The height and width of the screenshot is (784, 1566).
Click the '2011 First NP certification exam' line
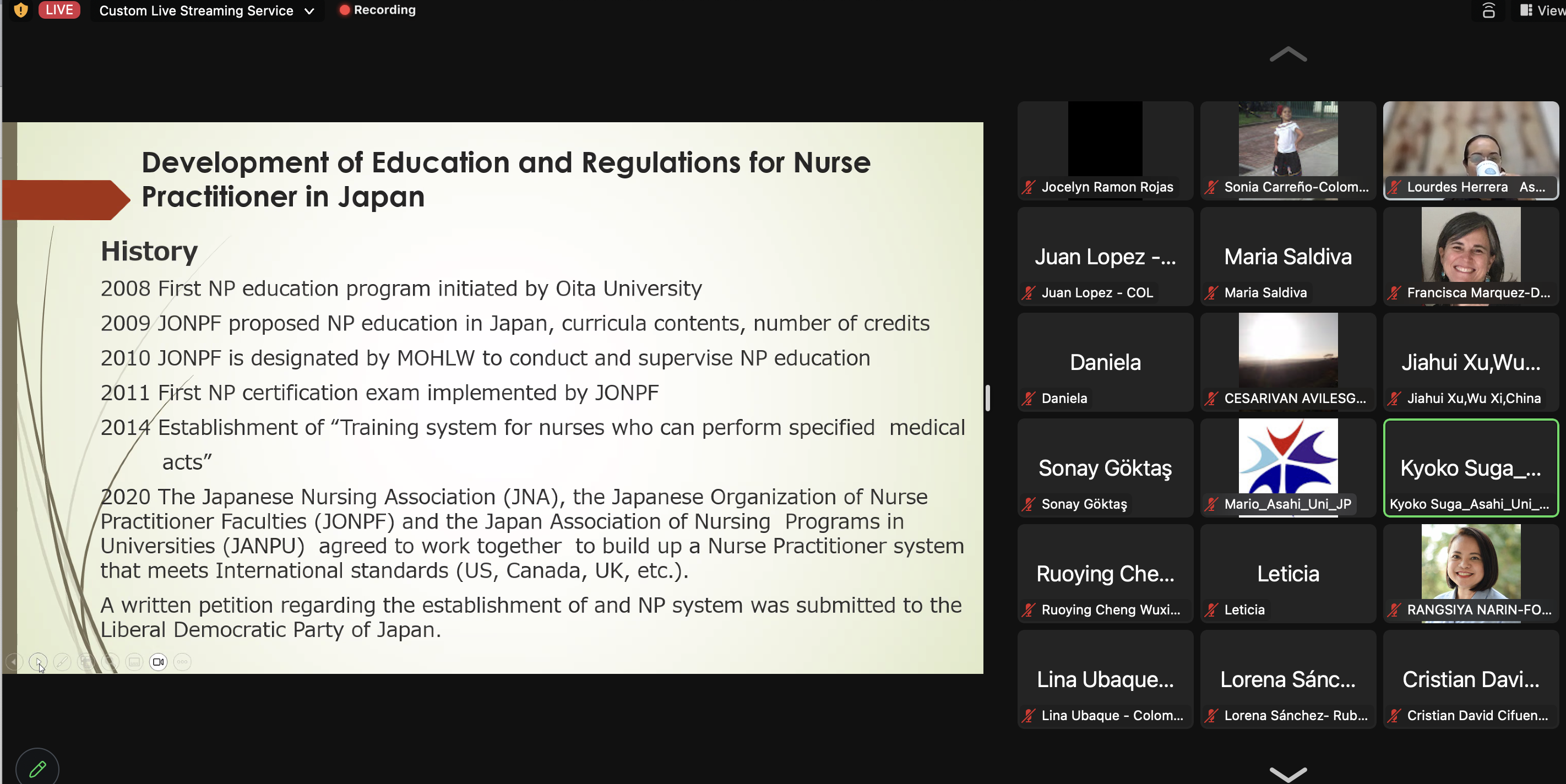click(x=379, y=393)
